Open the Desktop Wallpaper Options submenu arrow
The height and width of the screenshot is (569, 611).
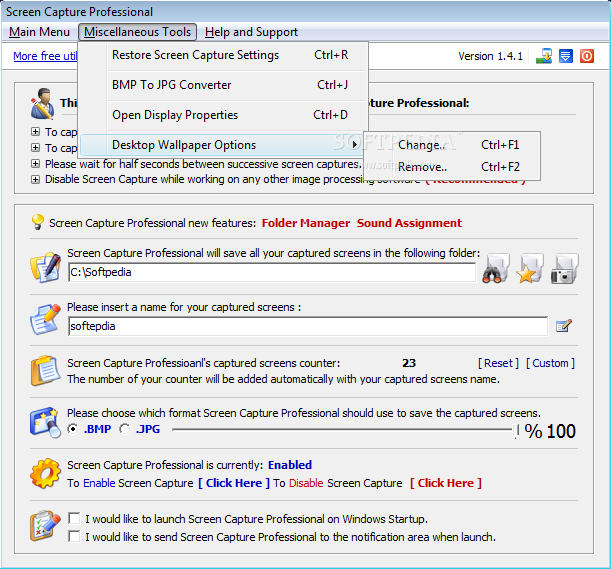pos(354,145)
